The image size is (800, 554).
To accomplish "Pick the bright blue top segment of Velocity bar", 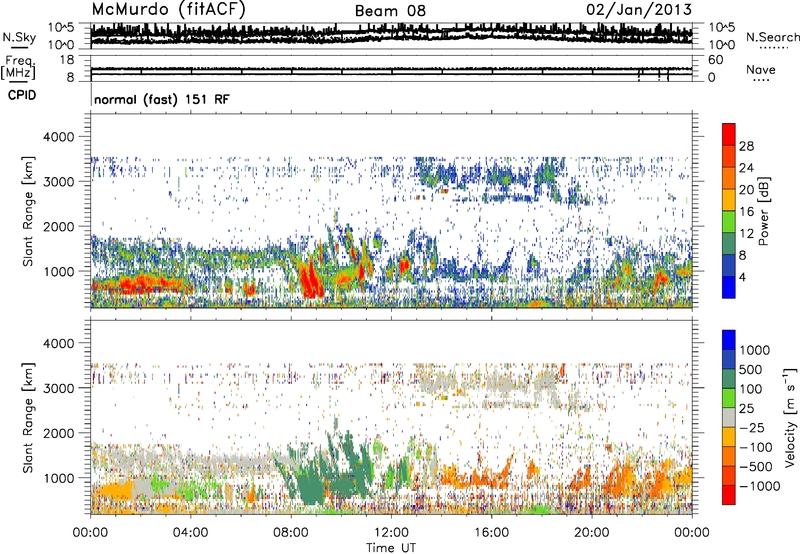I will point(729,340).
